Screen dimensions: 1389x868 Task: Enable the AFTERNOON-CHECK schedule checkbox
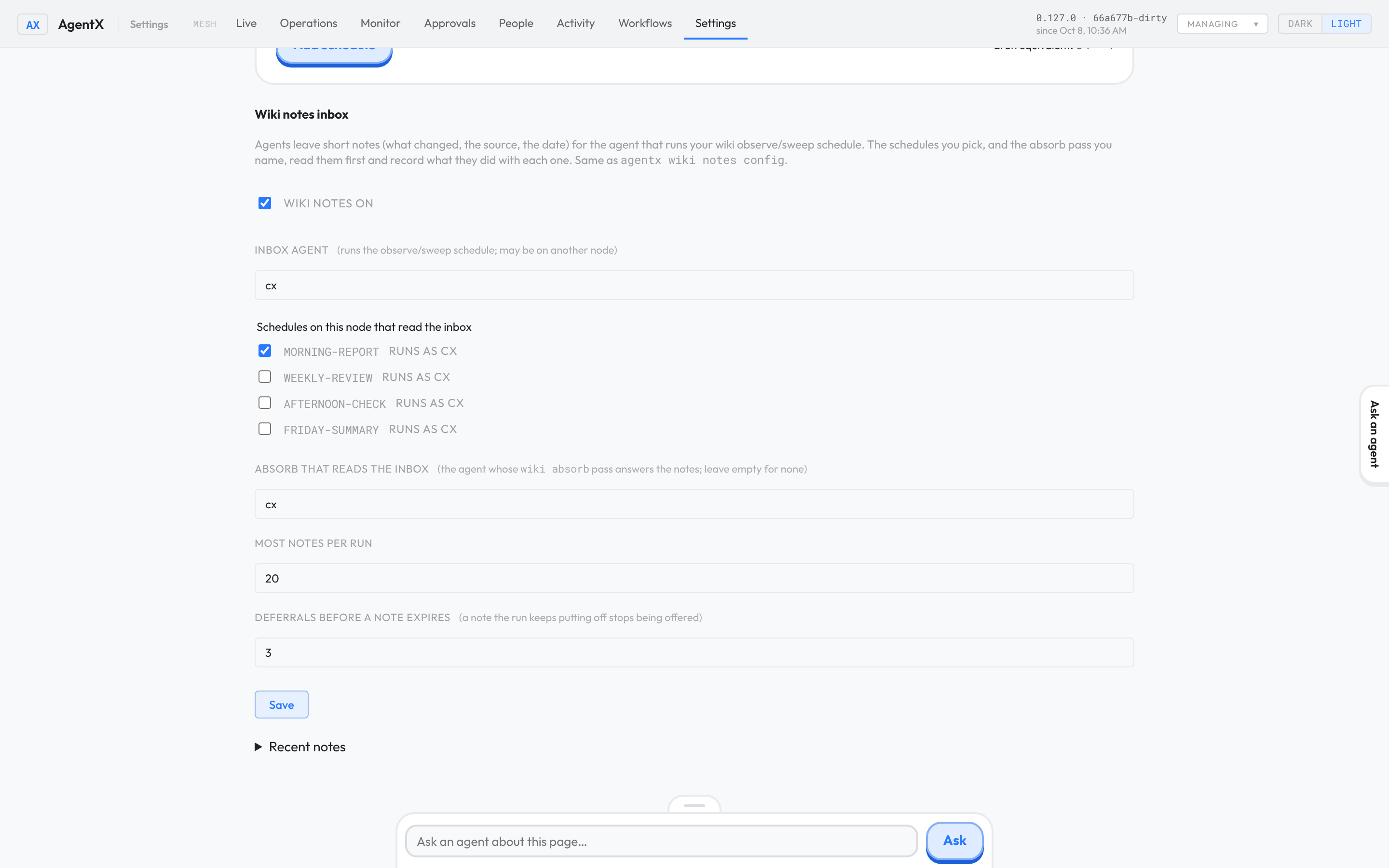(x=265, y=403)
